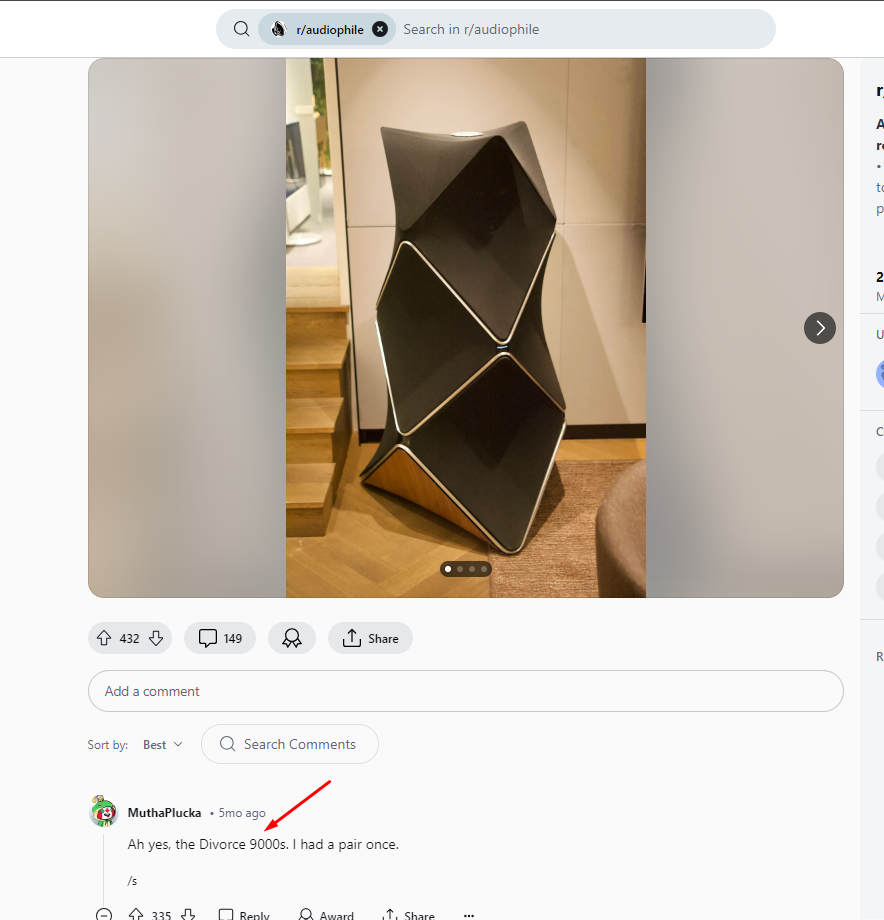Collapse MuthaPlucka's comment thread
Screen dimensions: 884x920
(104, 914)
